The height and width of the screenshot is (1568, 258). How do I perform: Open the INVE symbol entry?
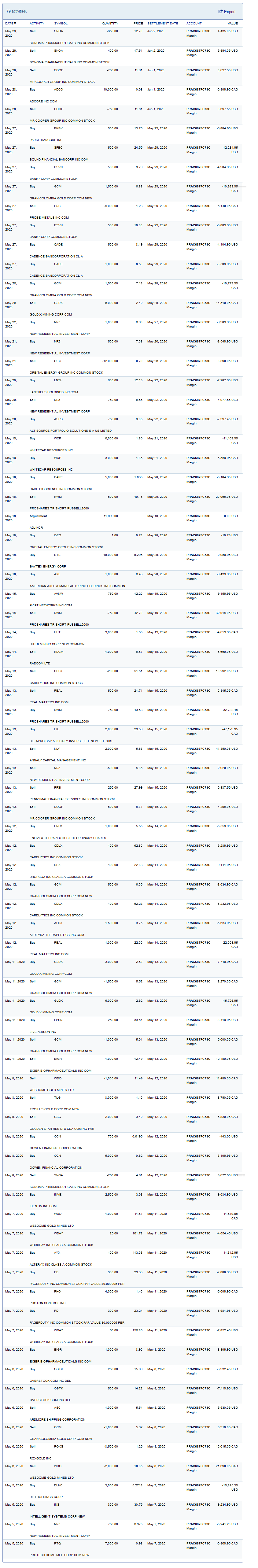(x=58, y=1194)
